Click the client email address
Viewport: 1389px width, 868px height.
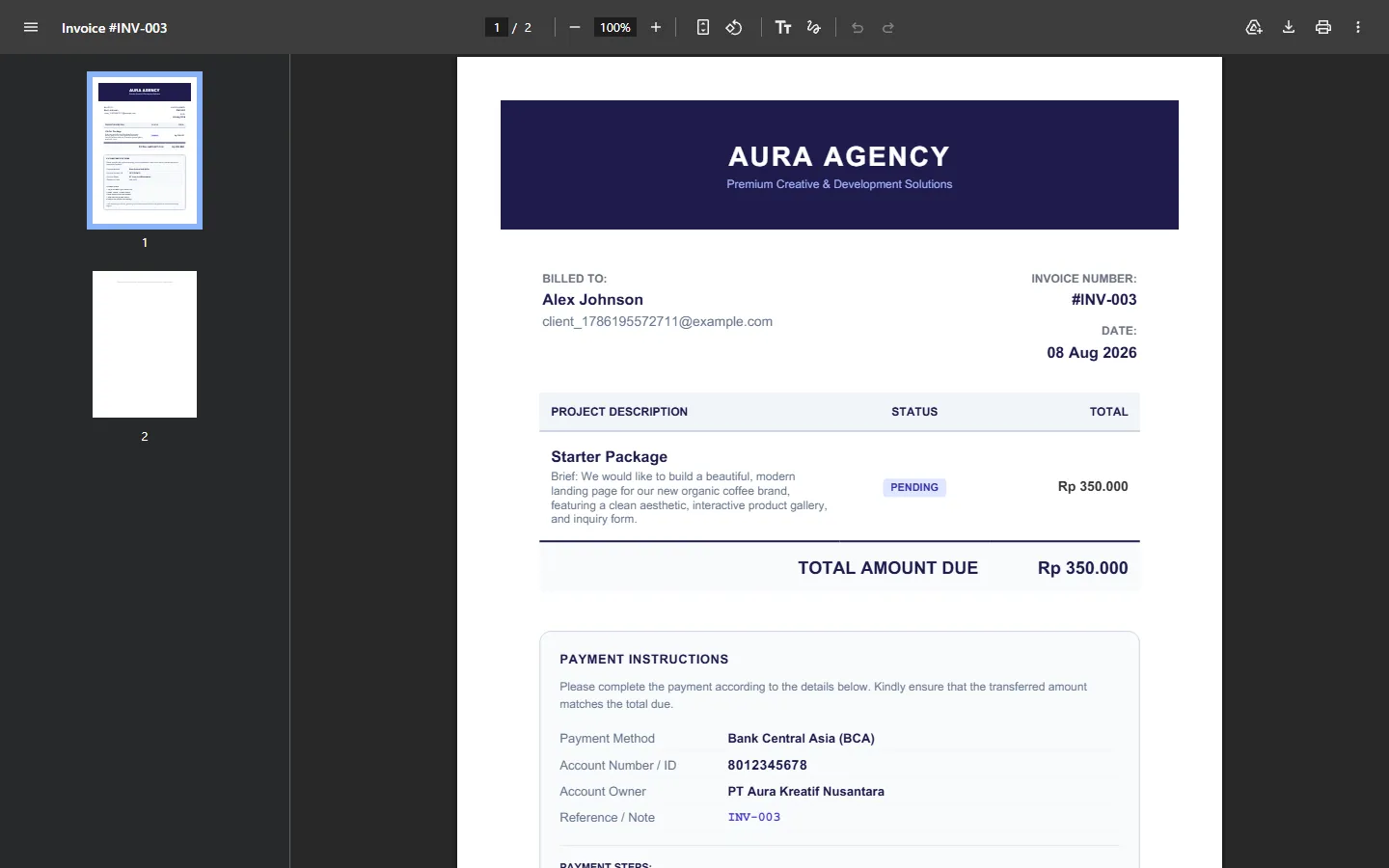point(657,322)
